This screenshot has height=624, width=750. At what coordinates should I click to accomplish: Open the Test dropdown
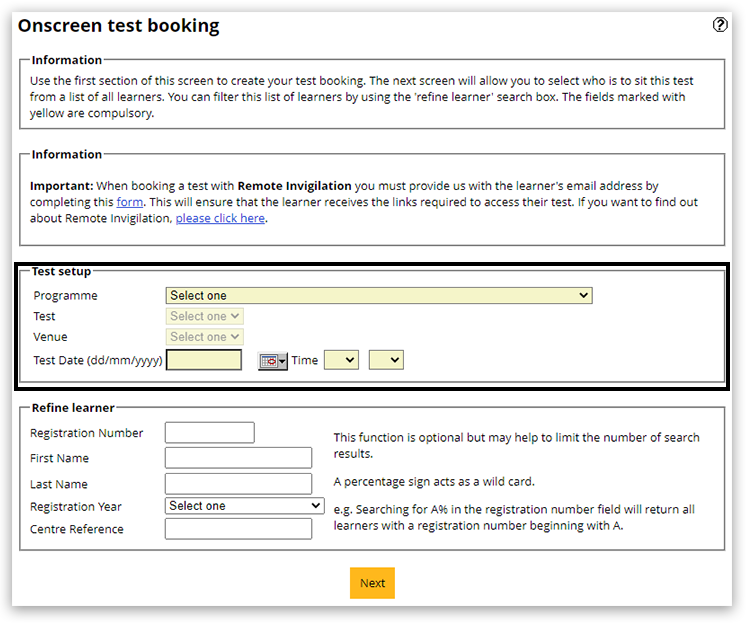pyautogui.click(x=204, y=316)
